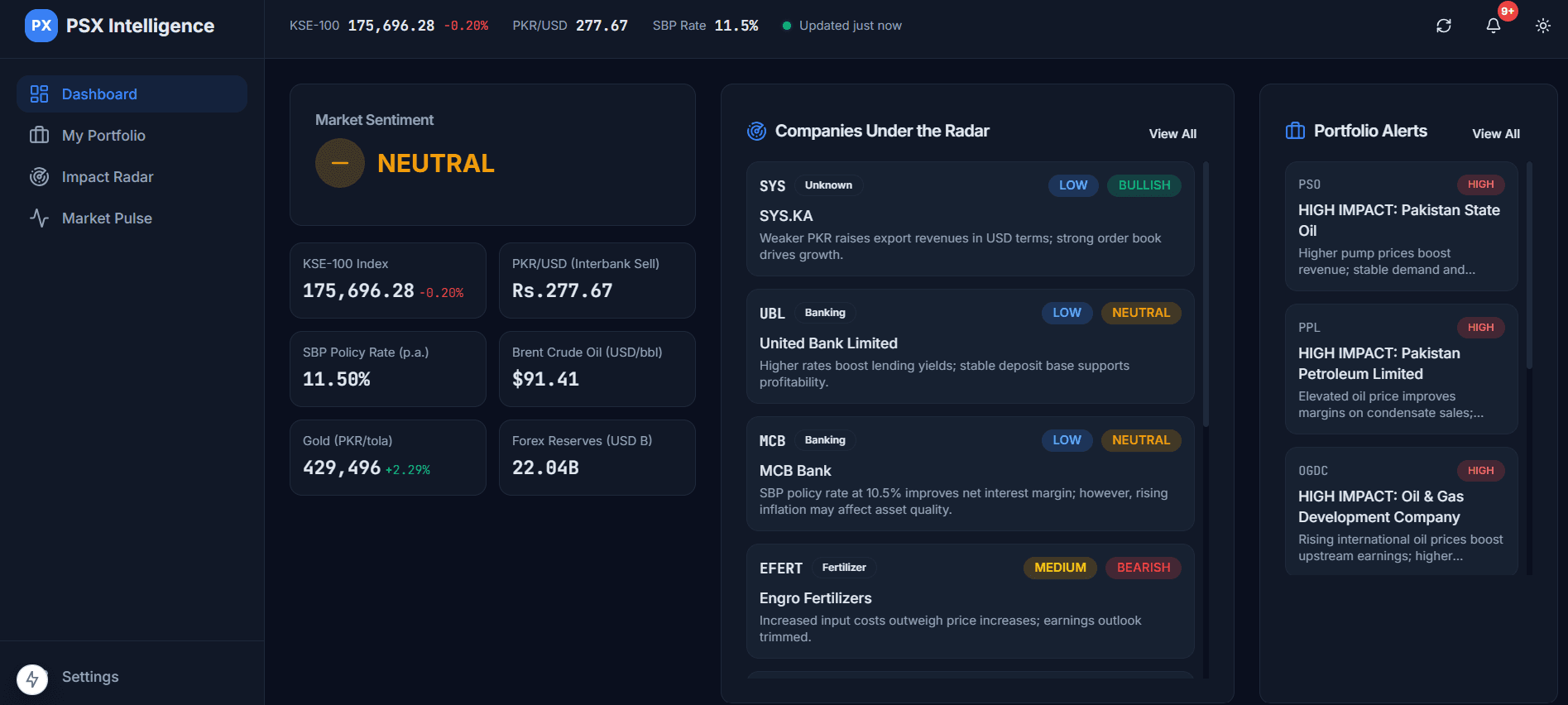Image resolution: width=1568 pixels, height=705 pixels.
Task: Click the HIGH badge on PPL alert
Action: pos(1480,328)
